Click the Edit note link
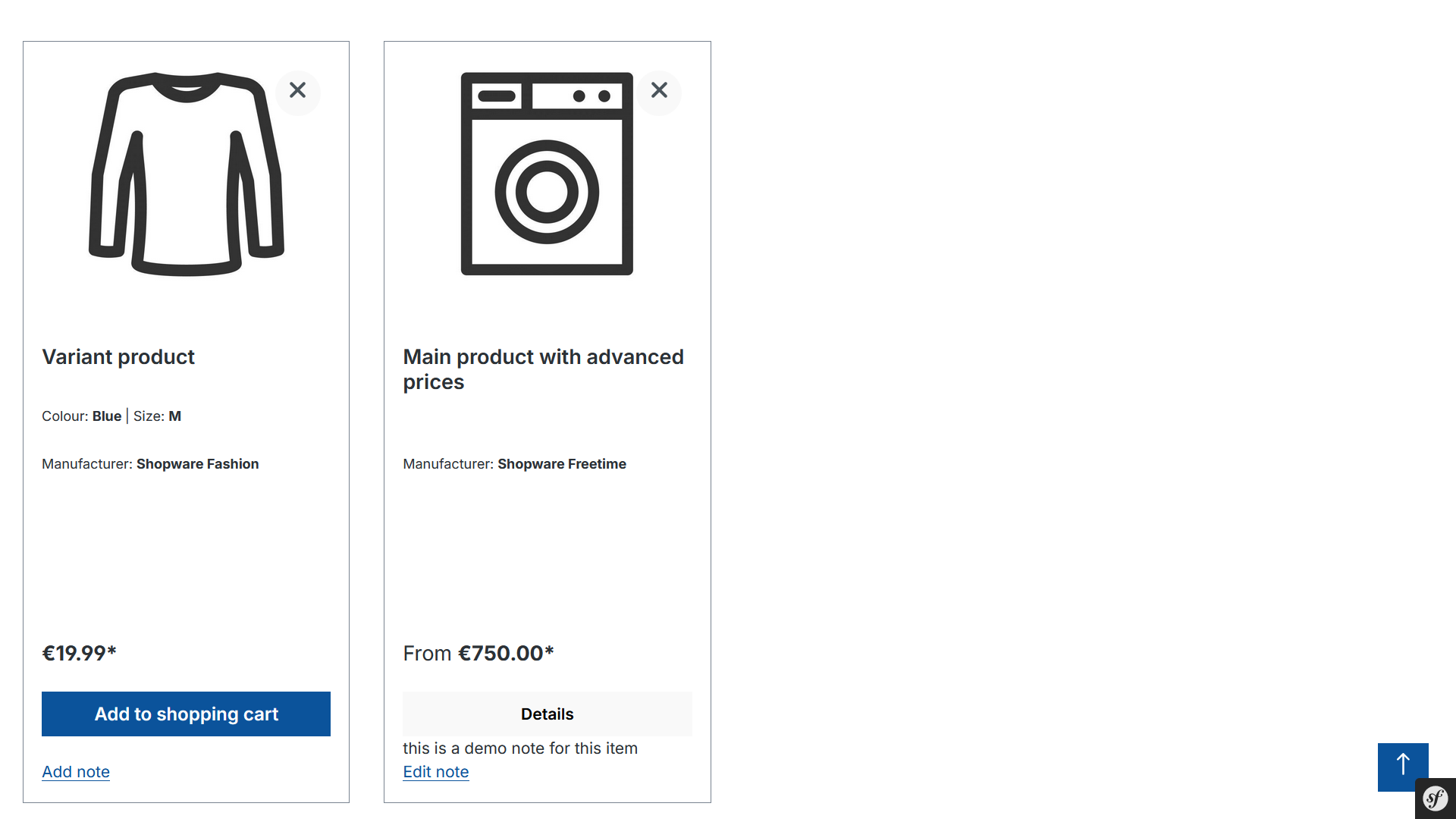The height and width of the screenshot is (819, 1456). tap(436, 771)
